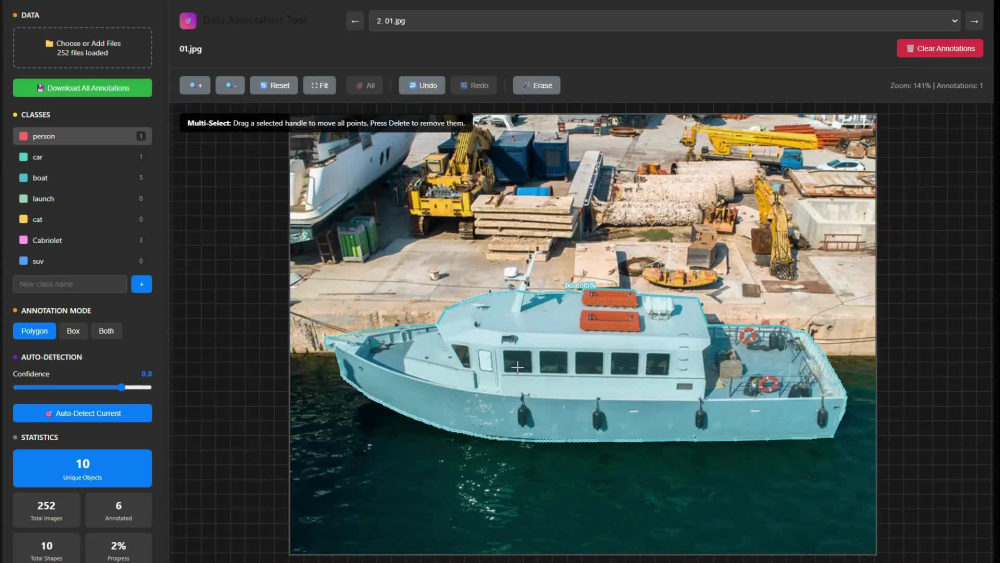
Task: Add new class with plus button
Action: point(142,284)
